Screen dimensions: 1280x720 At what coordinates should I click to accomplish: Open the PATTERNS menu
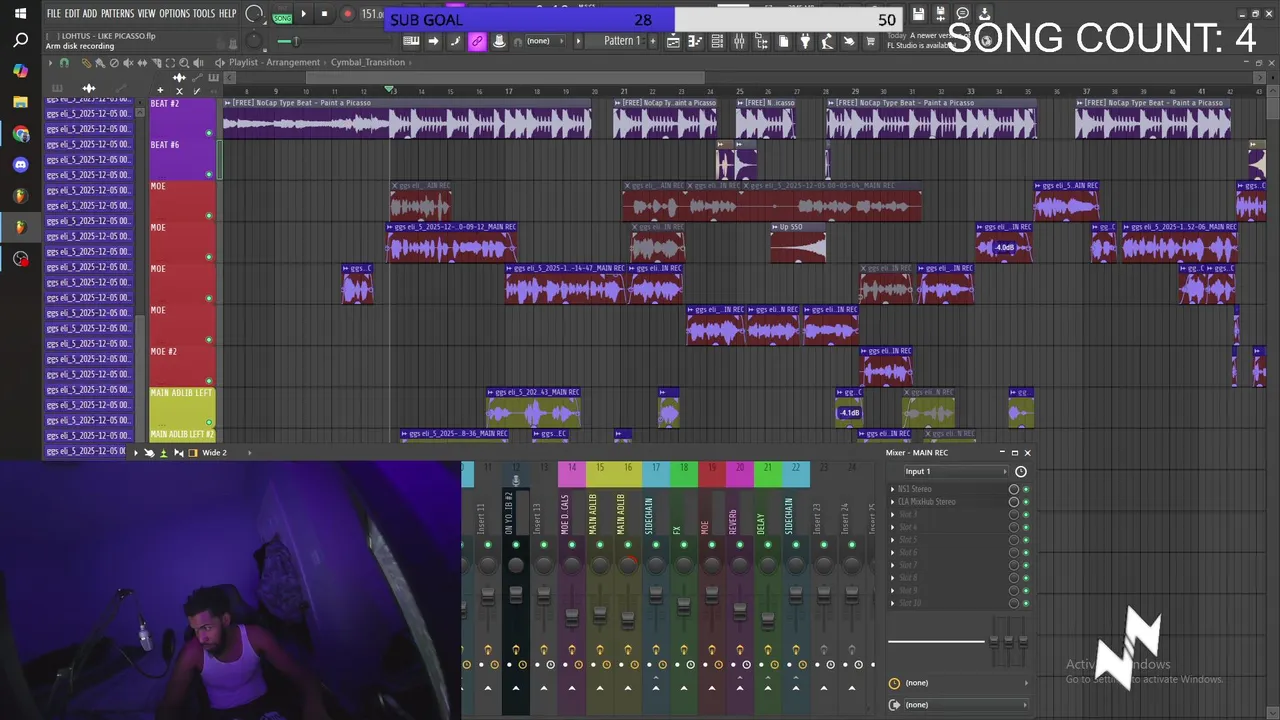[117, 13]
